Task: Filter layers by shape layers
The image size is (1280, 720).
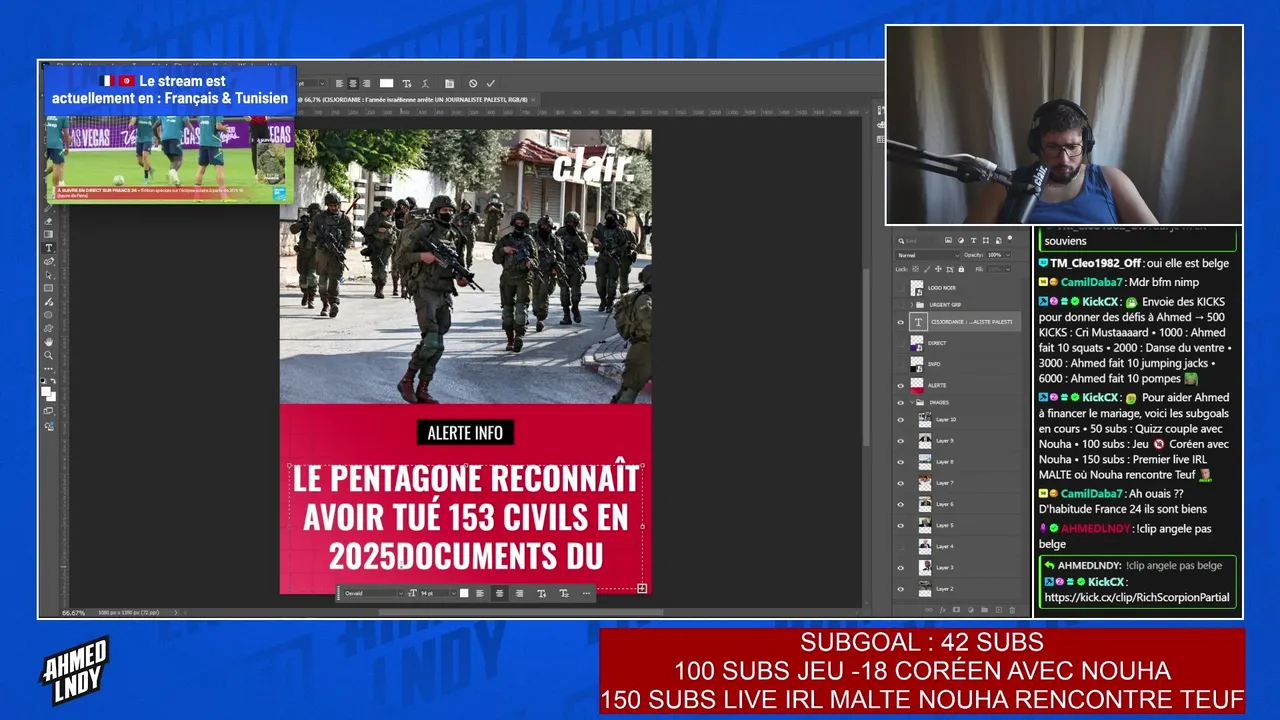Action: 986,241
